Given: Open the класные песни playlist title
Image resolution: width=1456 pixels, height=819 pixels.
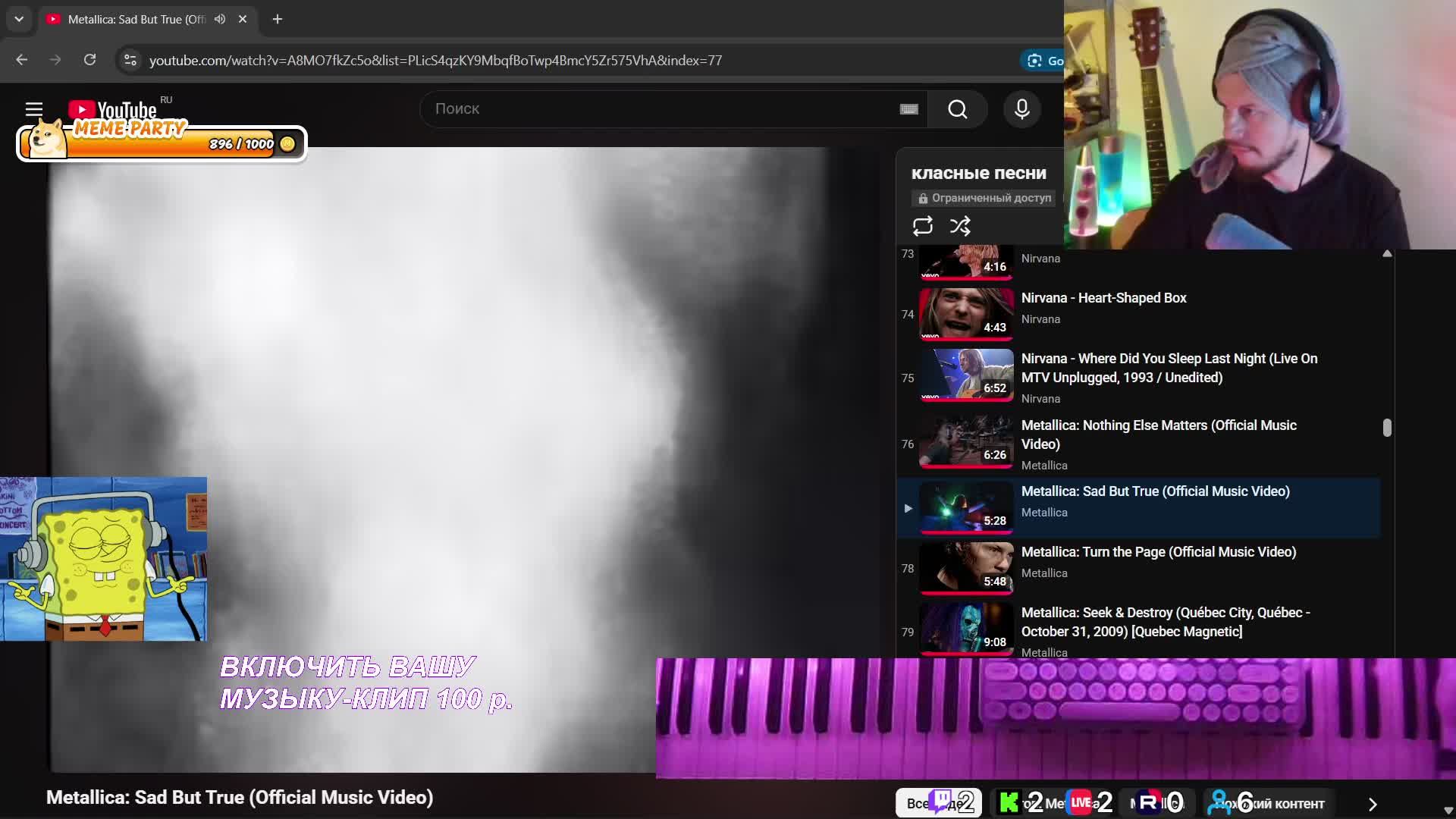Looking at the screenshot, I should coord(978,173).
